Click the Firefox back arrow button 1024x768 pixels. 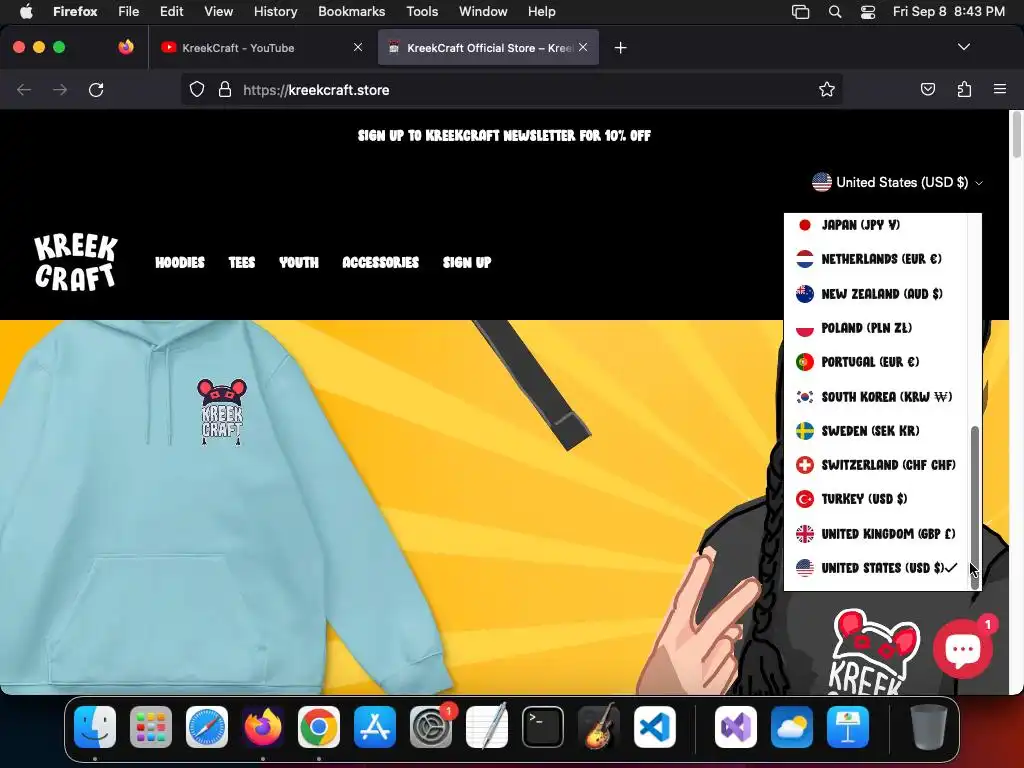[24, 89]
